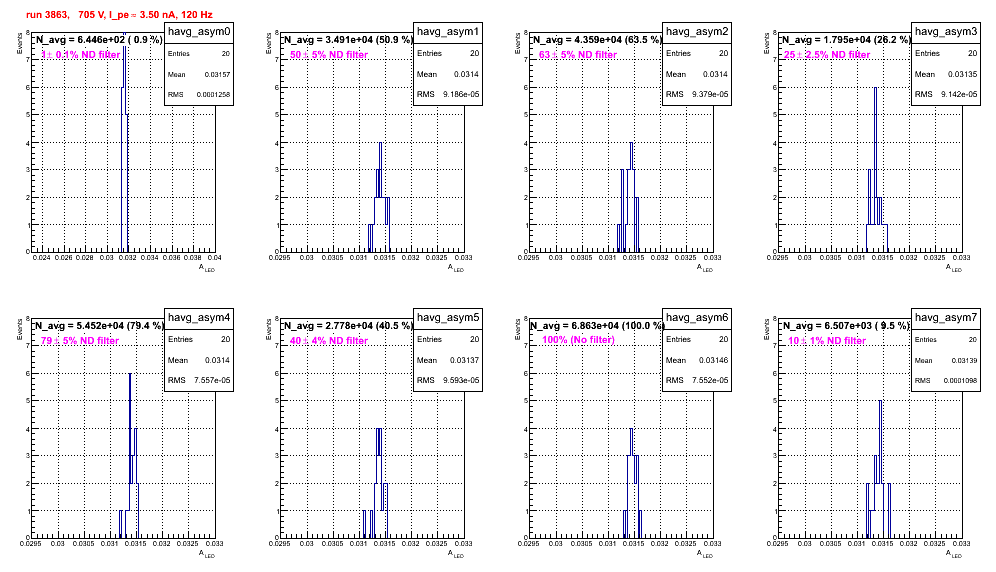The image size is (996, 572).
Task: Click the run 3863 title text
Action: 119,15
